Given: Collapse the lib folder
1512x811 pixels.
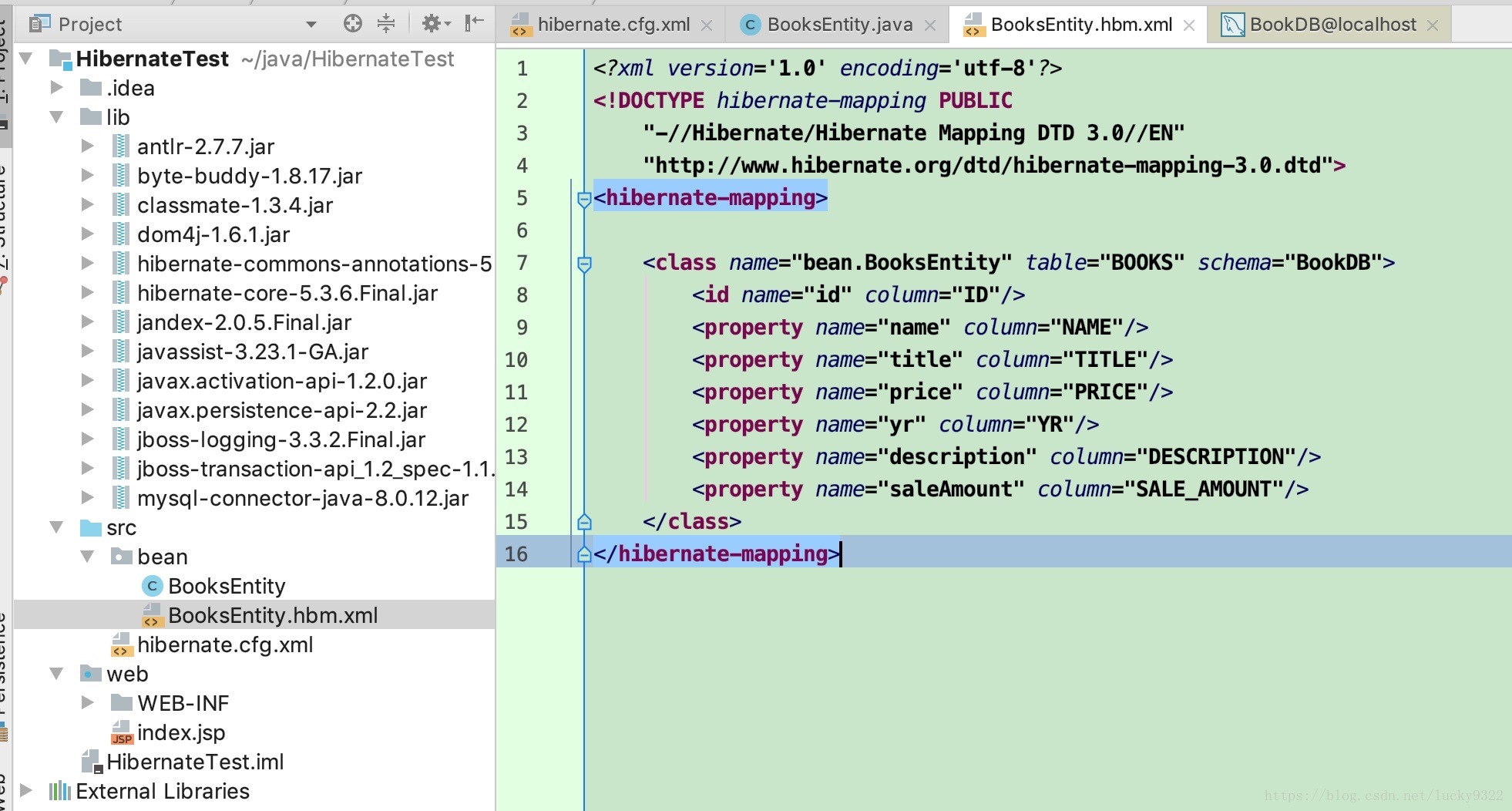Looking at the screenshot, I should click(56, 117).
